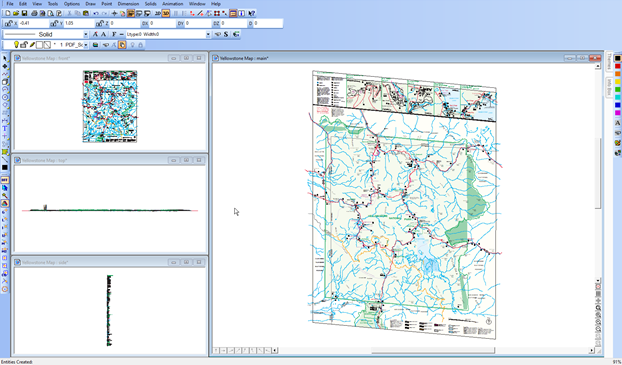The height and width of the screenshot is (365, 622).
Task: Select the arrow Select tool in toolbox
Action: (x=5, y=58)
